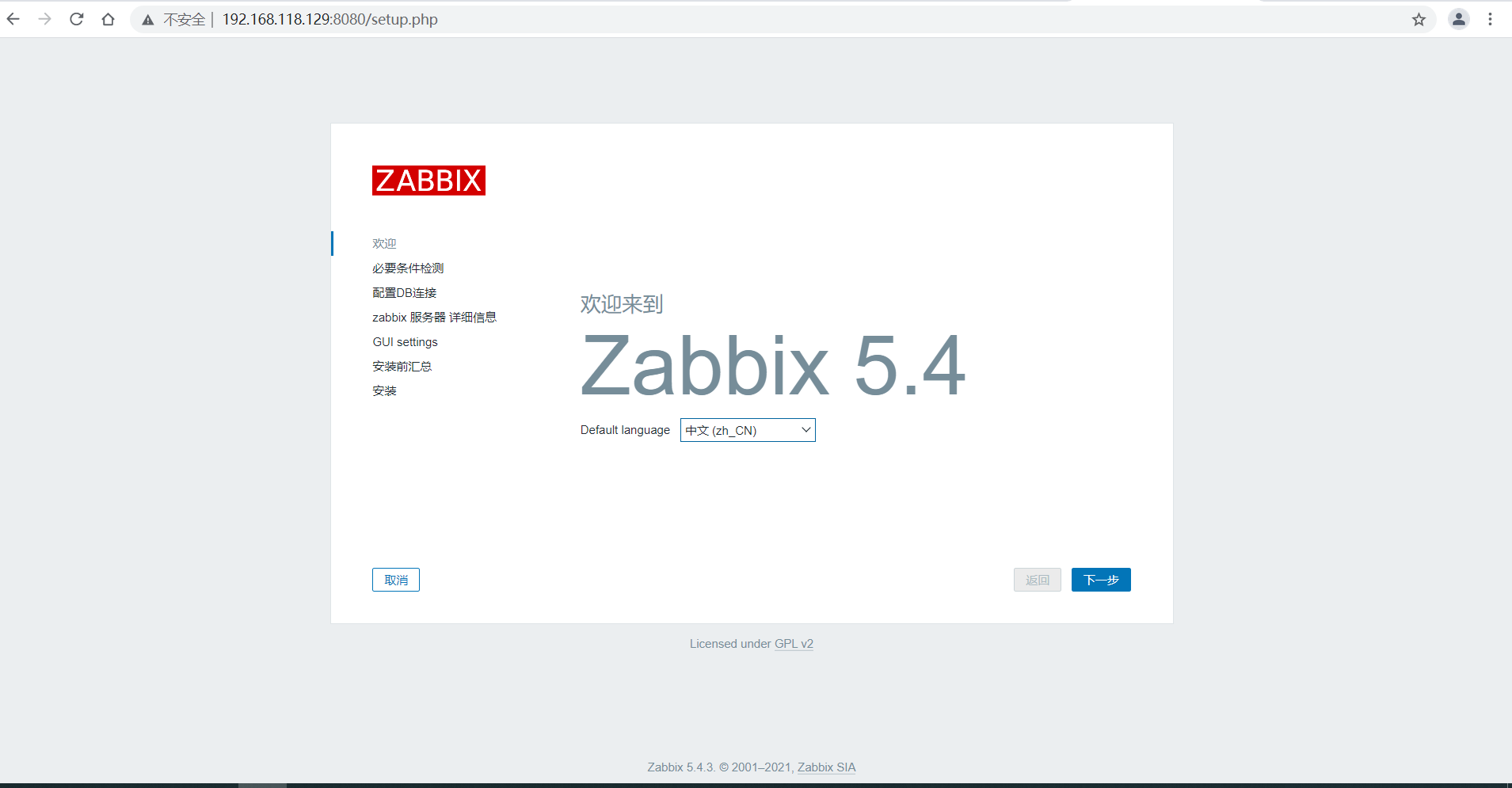Click the browser back navigation arrow
This screenshot has width=1512, height=788.
point(13,19)
